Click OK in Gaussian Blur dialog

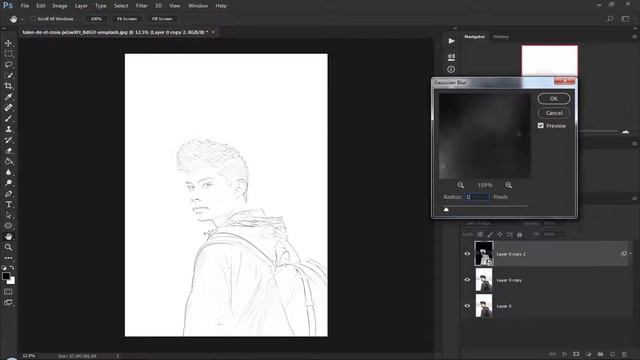click(554, 99)
